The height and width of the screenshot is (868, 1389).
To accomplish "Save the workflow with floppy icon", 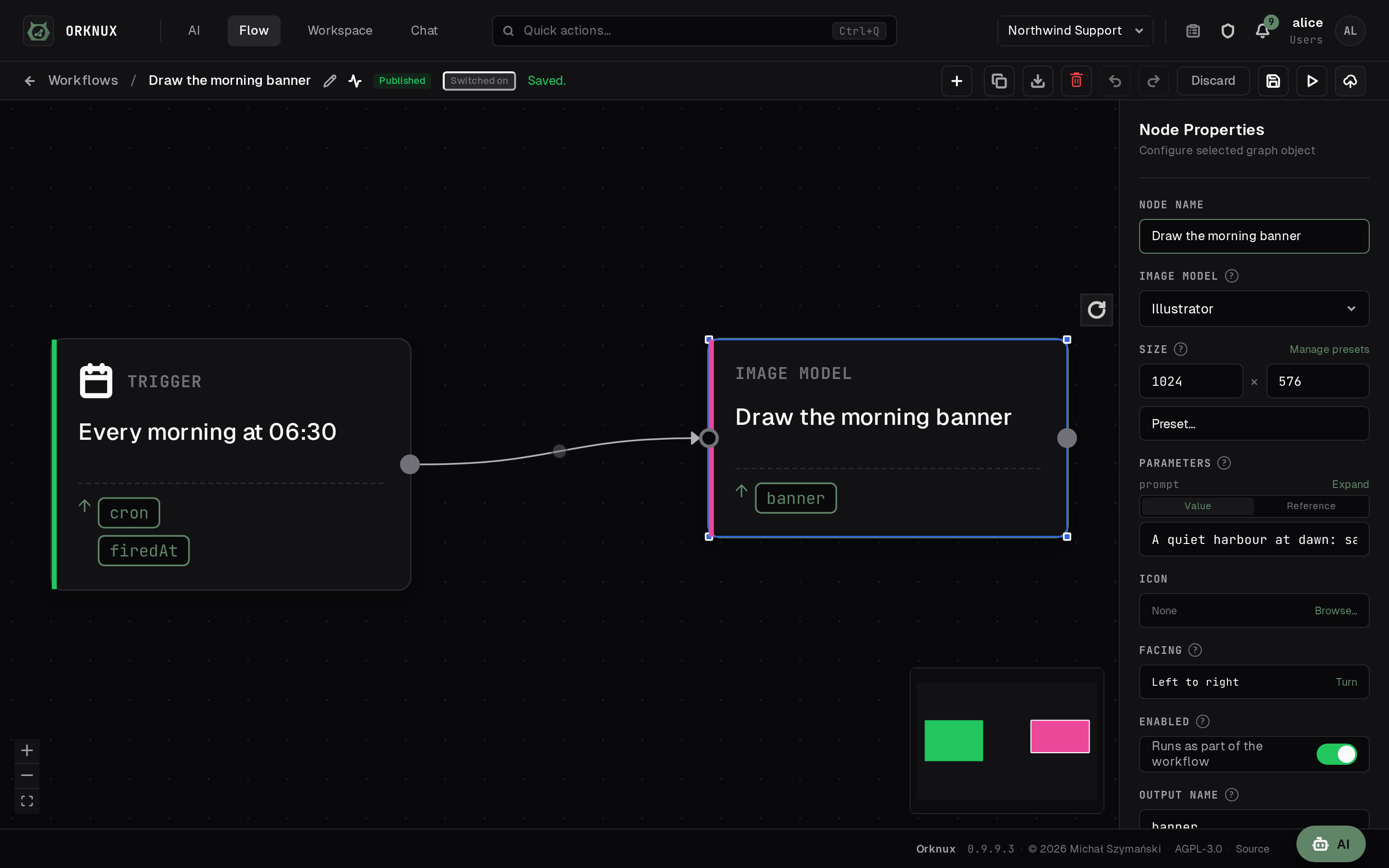I will click(x=1273, y=81).
